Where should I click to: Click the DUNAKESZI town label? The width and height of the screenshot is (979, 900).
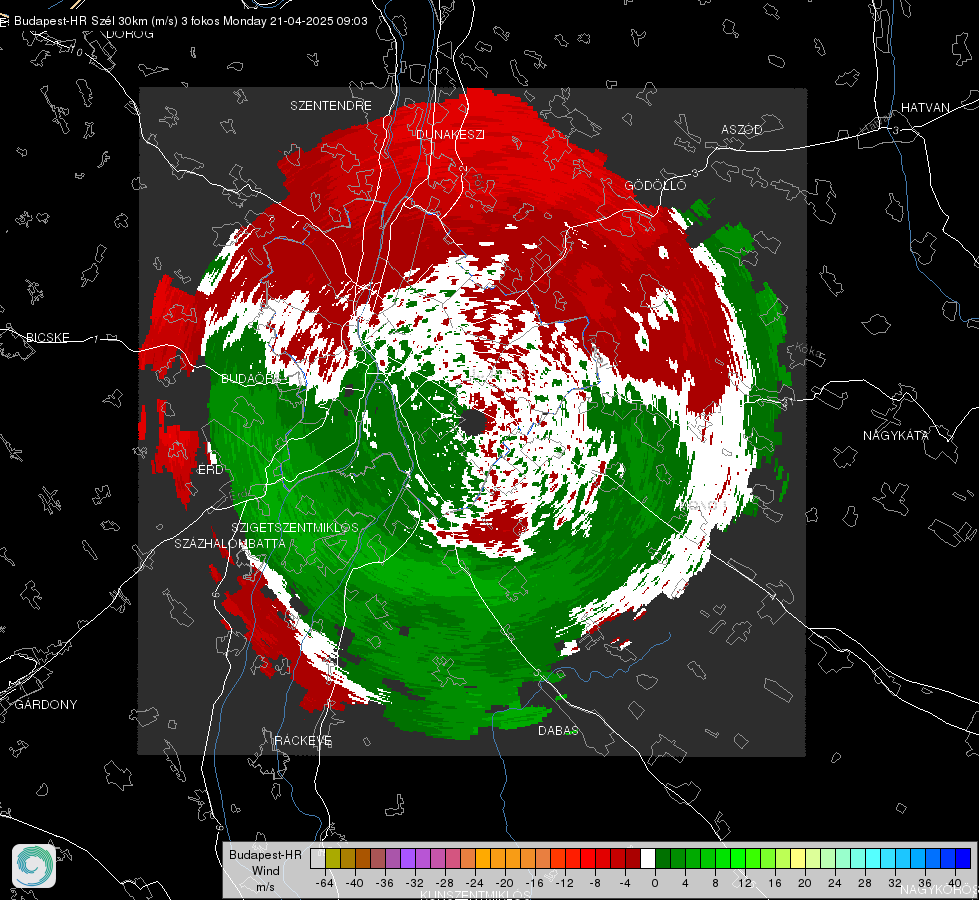point(450,135)
